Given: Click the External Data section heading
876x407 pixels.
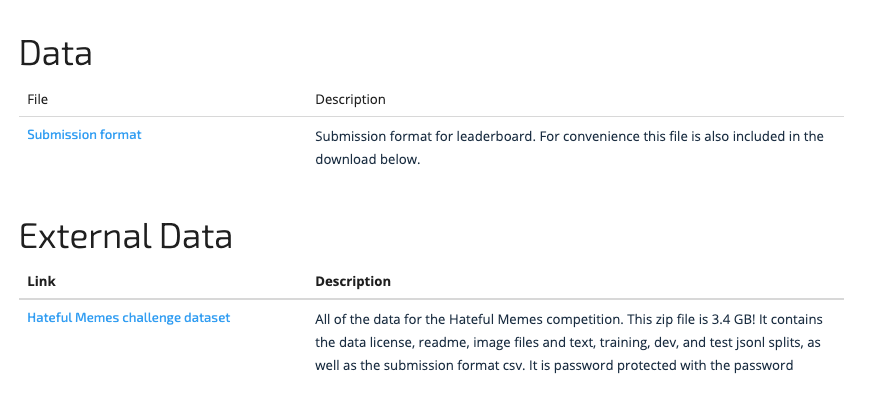Looking at the screenshot, I should click(126, 236).
